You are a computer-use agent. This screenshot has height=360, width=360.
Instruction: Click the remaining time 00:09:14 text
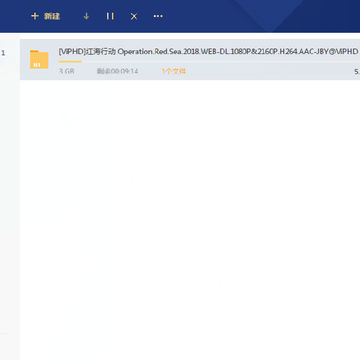[117, 71]
